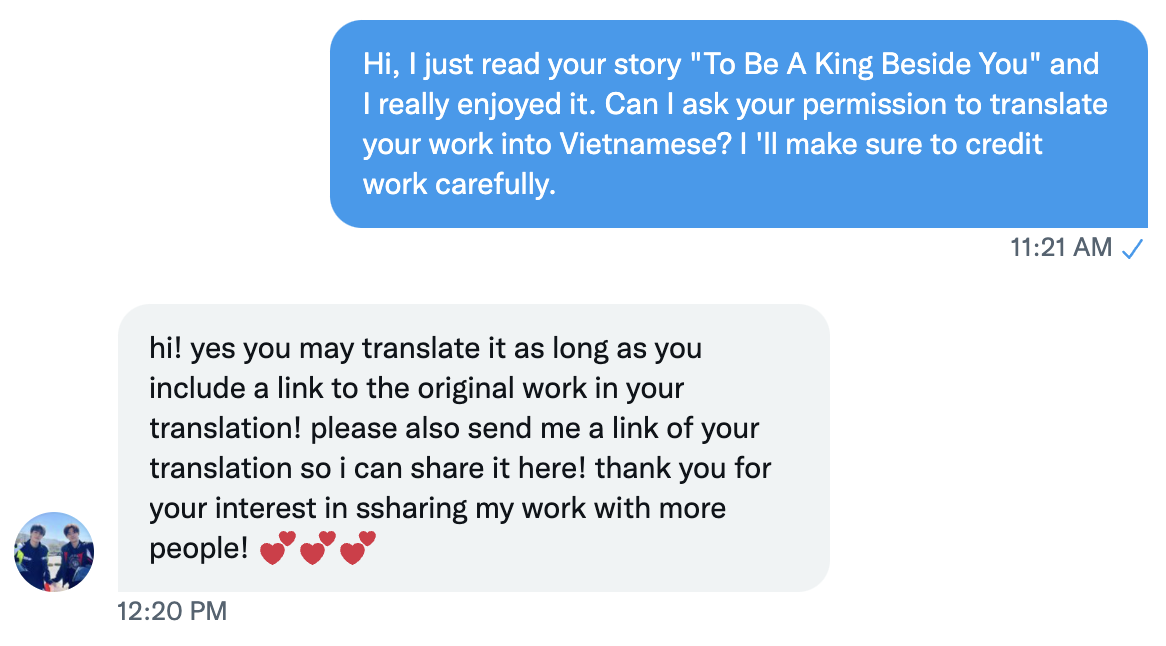Click the sender's profile avatar
The width and height of the screenshot is (1166, 646).
tap(54, 552)
